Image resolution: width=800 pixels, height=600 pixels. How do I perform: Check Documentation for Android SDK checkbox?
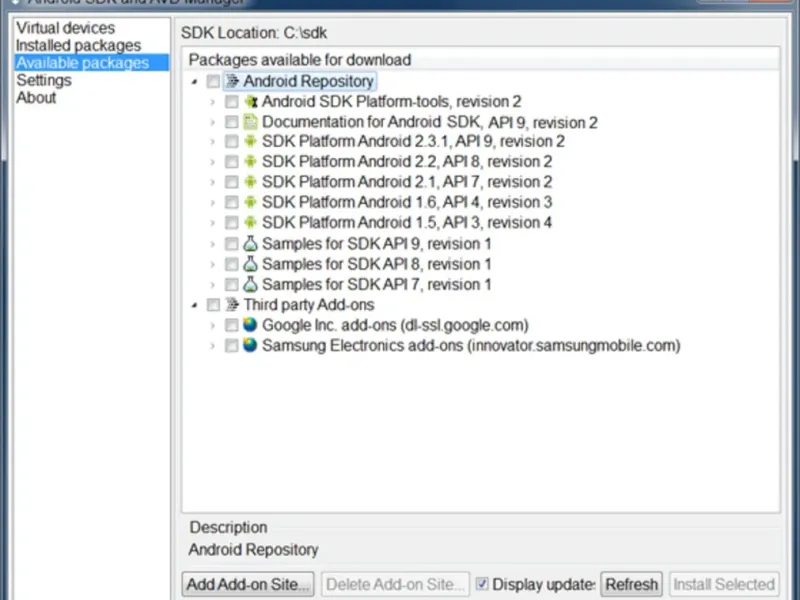pos(232,122)
